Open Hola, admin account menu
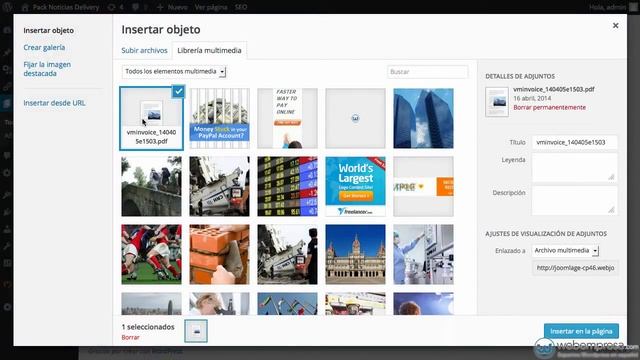640x360 pixels. pos(613,7)
